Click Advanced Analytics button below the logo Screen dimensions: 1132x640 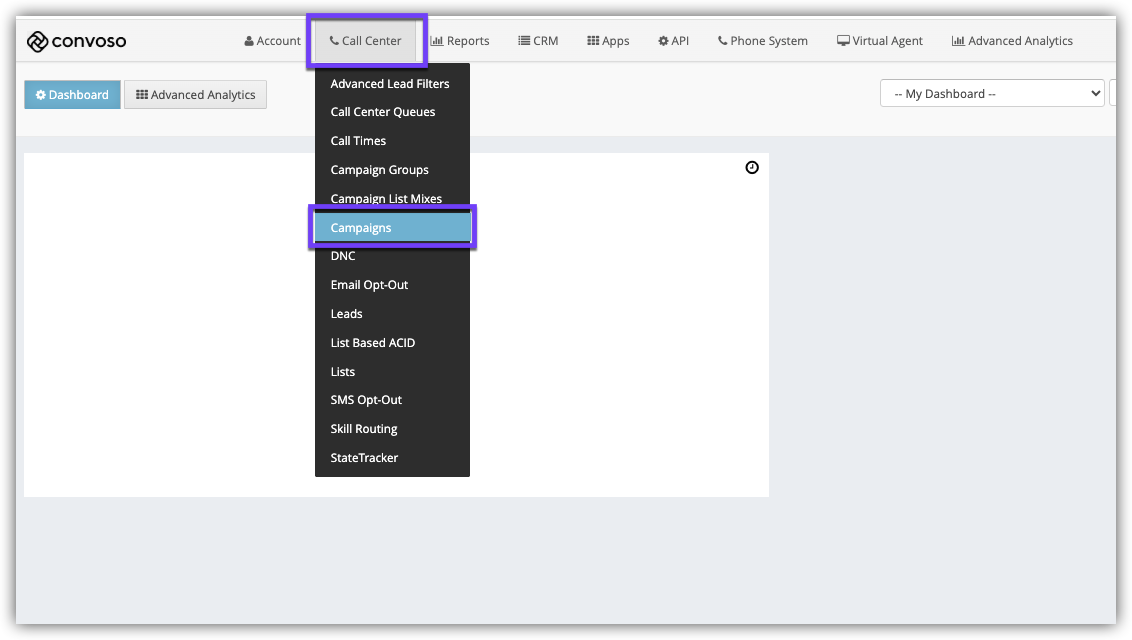(x=196, y=95)
